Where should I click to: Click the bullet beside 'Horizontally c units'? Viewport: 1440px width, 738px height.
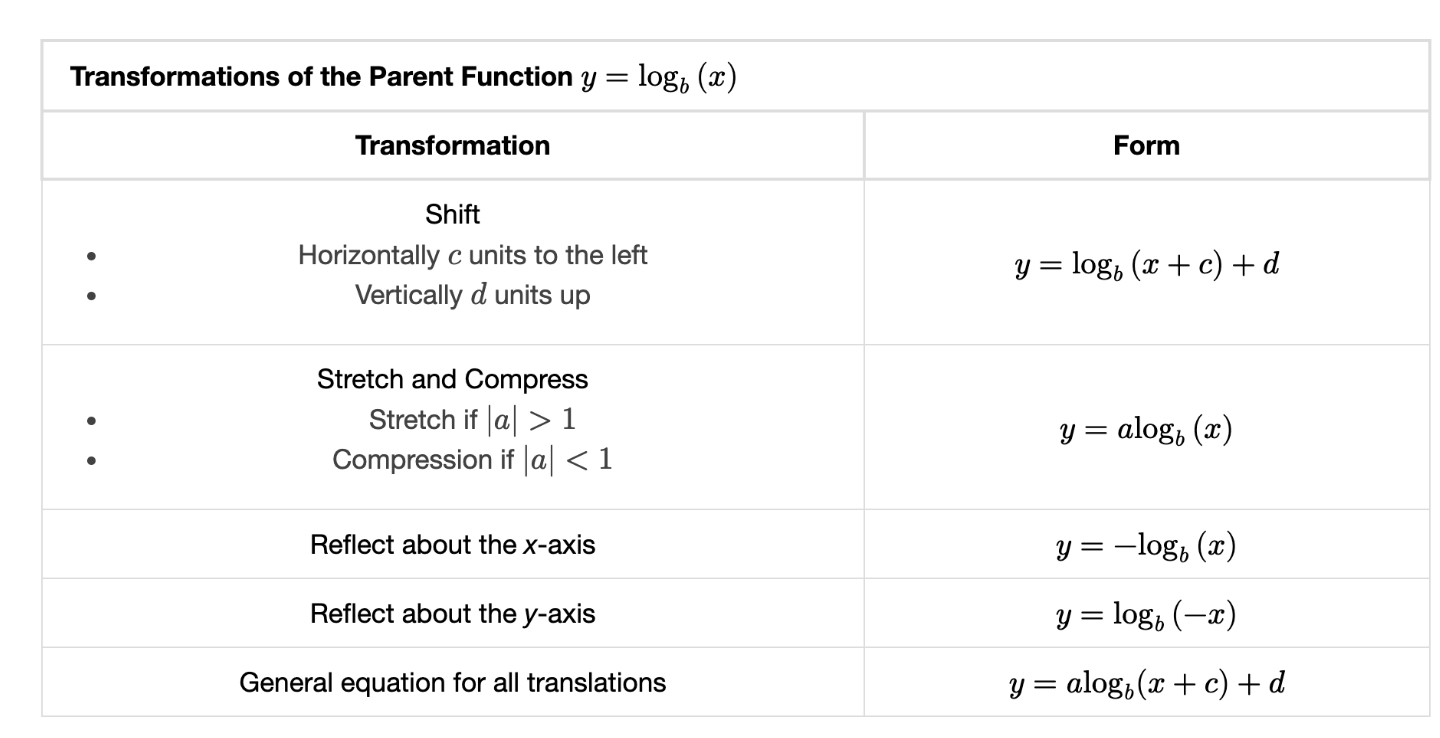pos(92,256)
